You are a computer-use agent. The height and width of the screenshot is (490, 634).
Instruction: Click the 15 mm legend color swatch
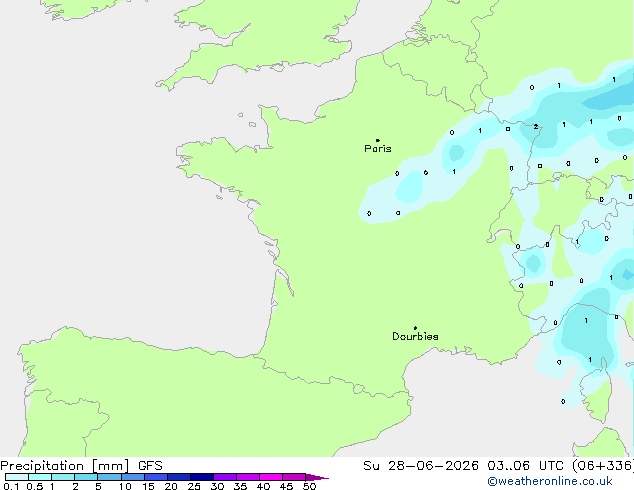pos(155,477)
